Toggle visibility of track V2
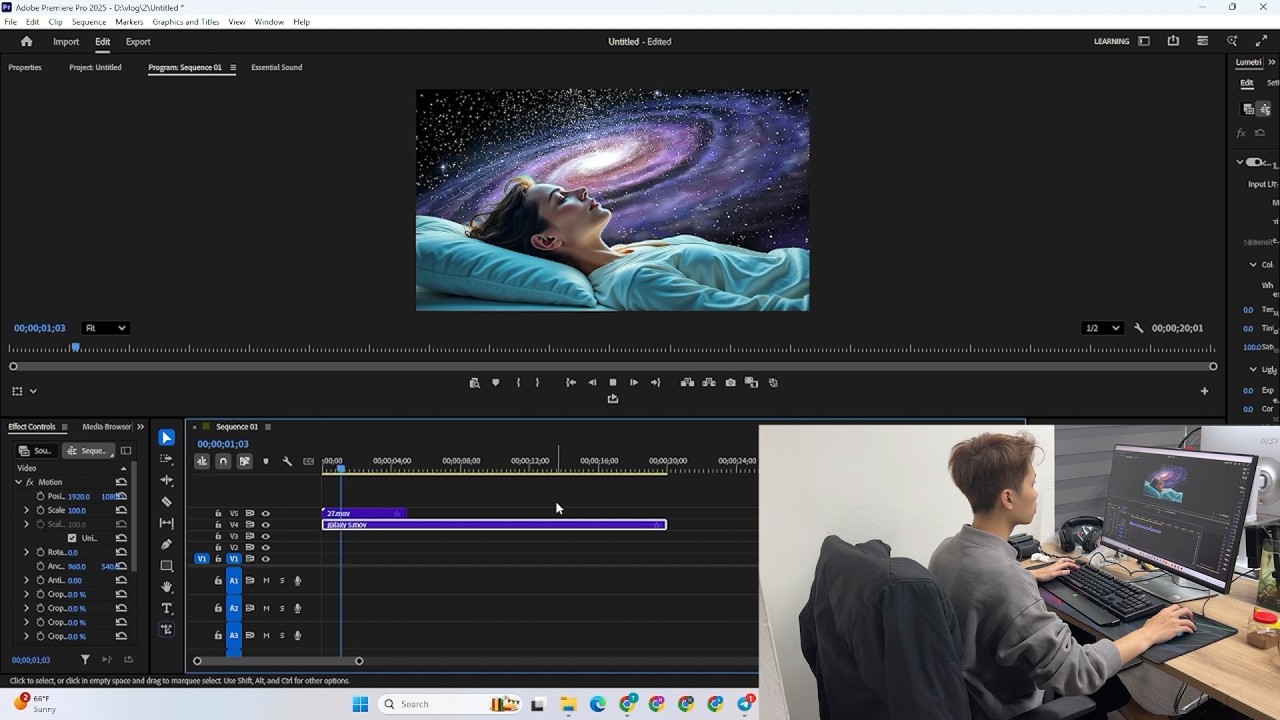 (x=265, y=547)
